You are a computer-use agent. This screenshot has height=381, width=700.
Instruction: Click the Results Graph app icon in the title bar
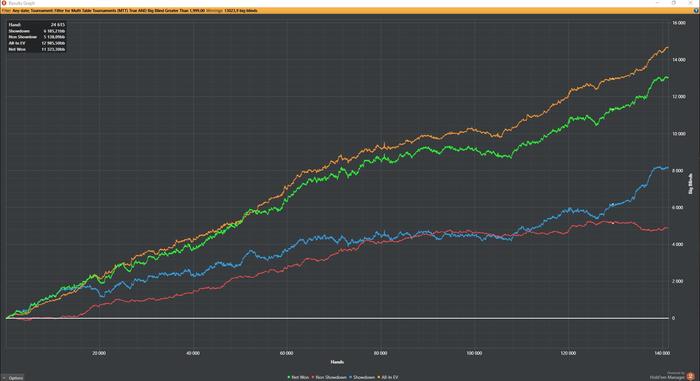click(x=4, y=3)
